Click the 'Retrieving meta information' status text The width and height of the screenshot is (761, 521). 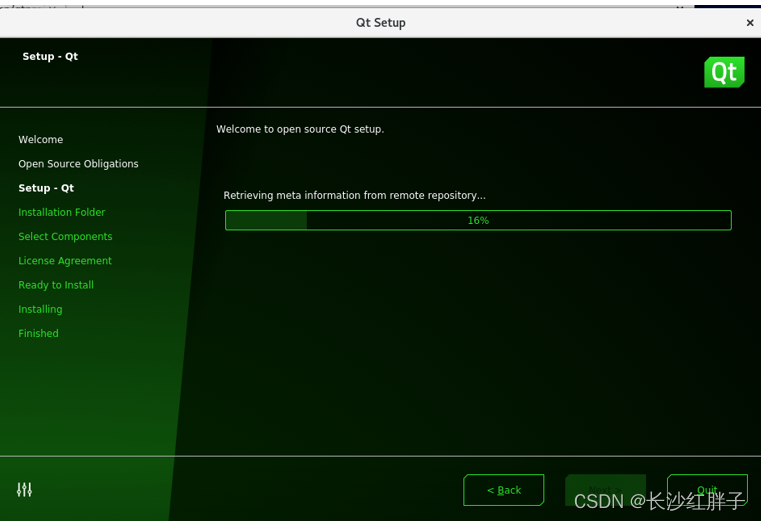coord(354,195)
